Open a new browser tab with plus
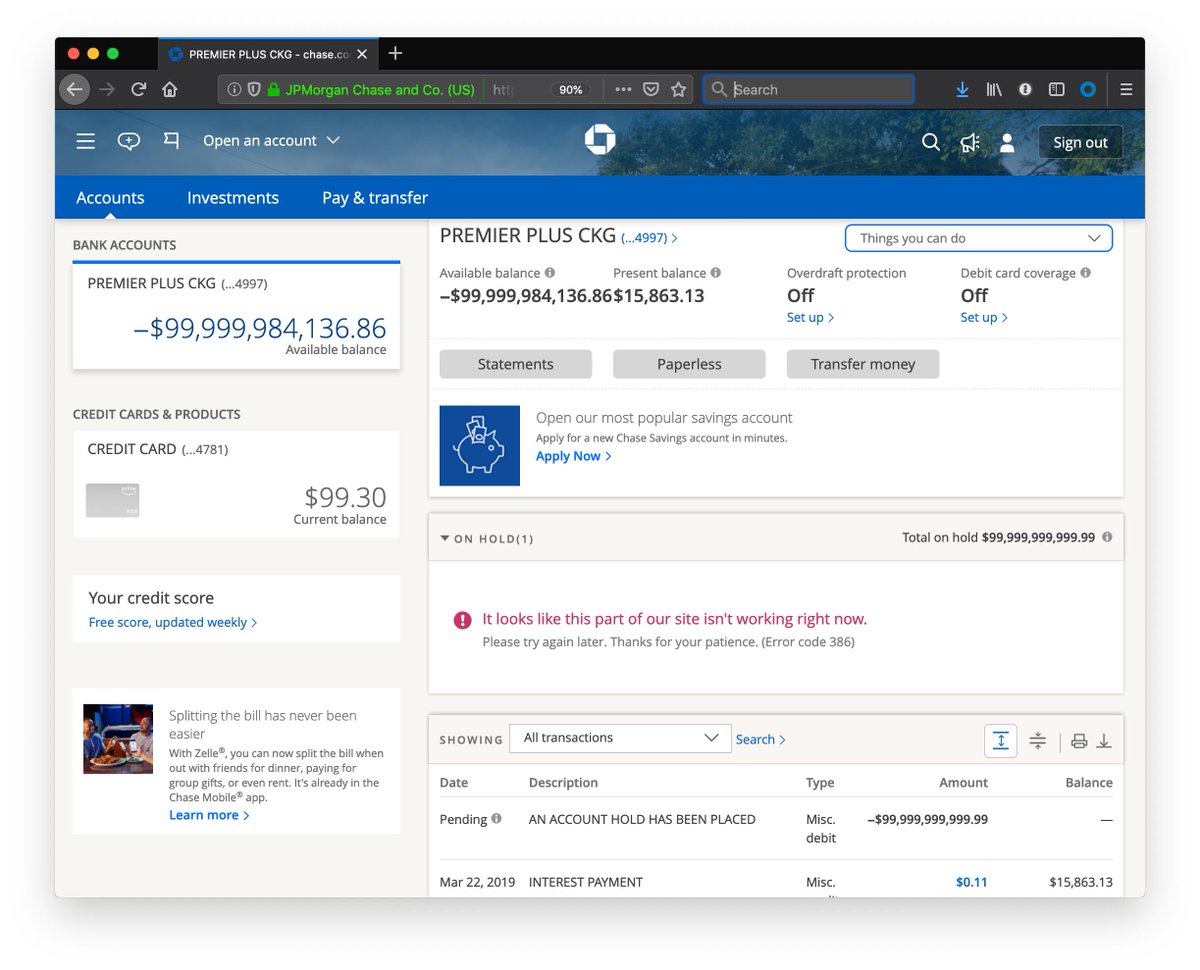 pyautogui.click(x=395, y=53)
